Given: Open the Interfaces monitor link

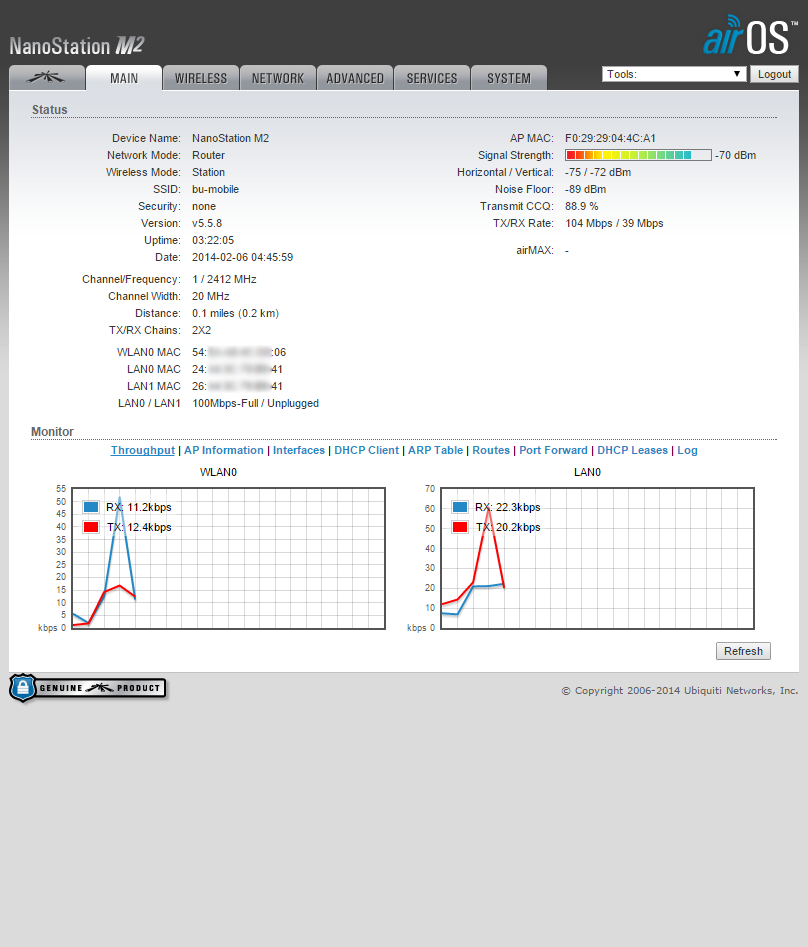Looking at the screenshot, I should [x=299, y=450].
